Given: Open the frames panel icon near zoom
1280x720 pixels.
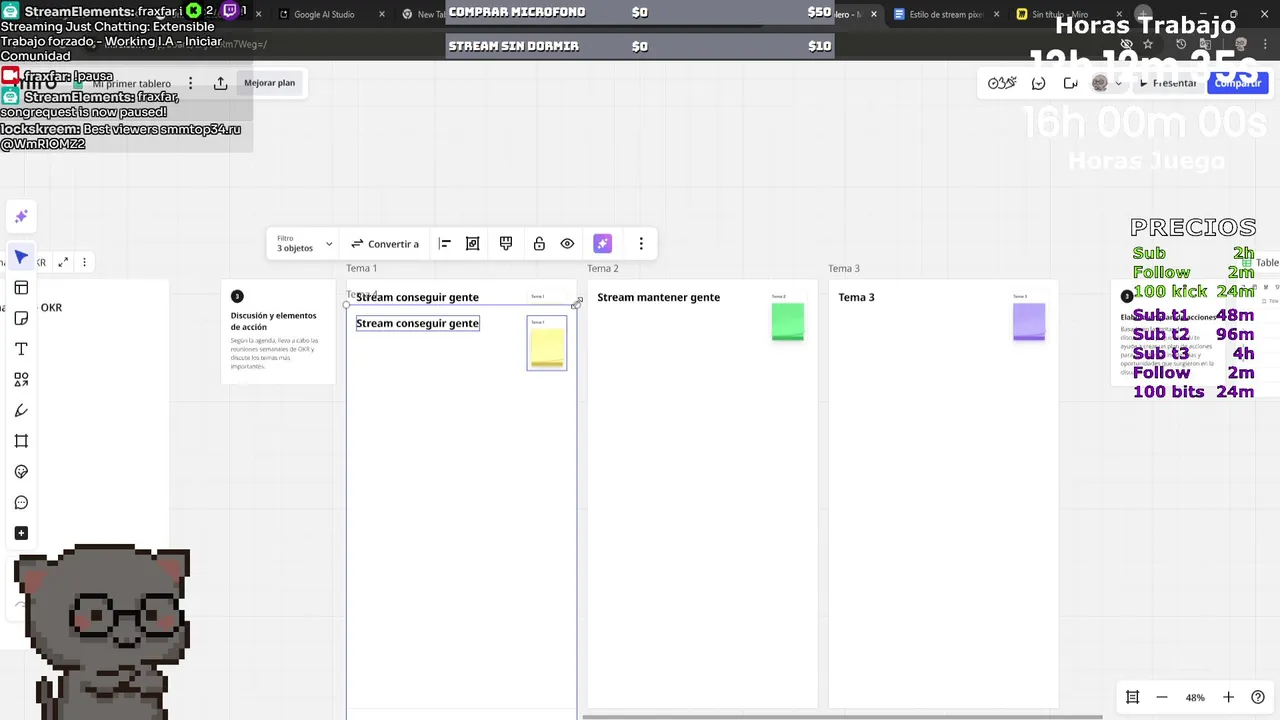Looking at the screenshot, I should point(1132,697).
